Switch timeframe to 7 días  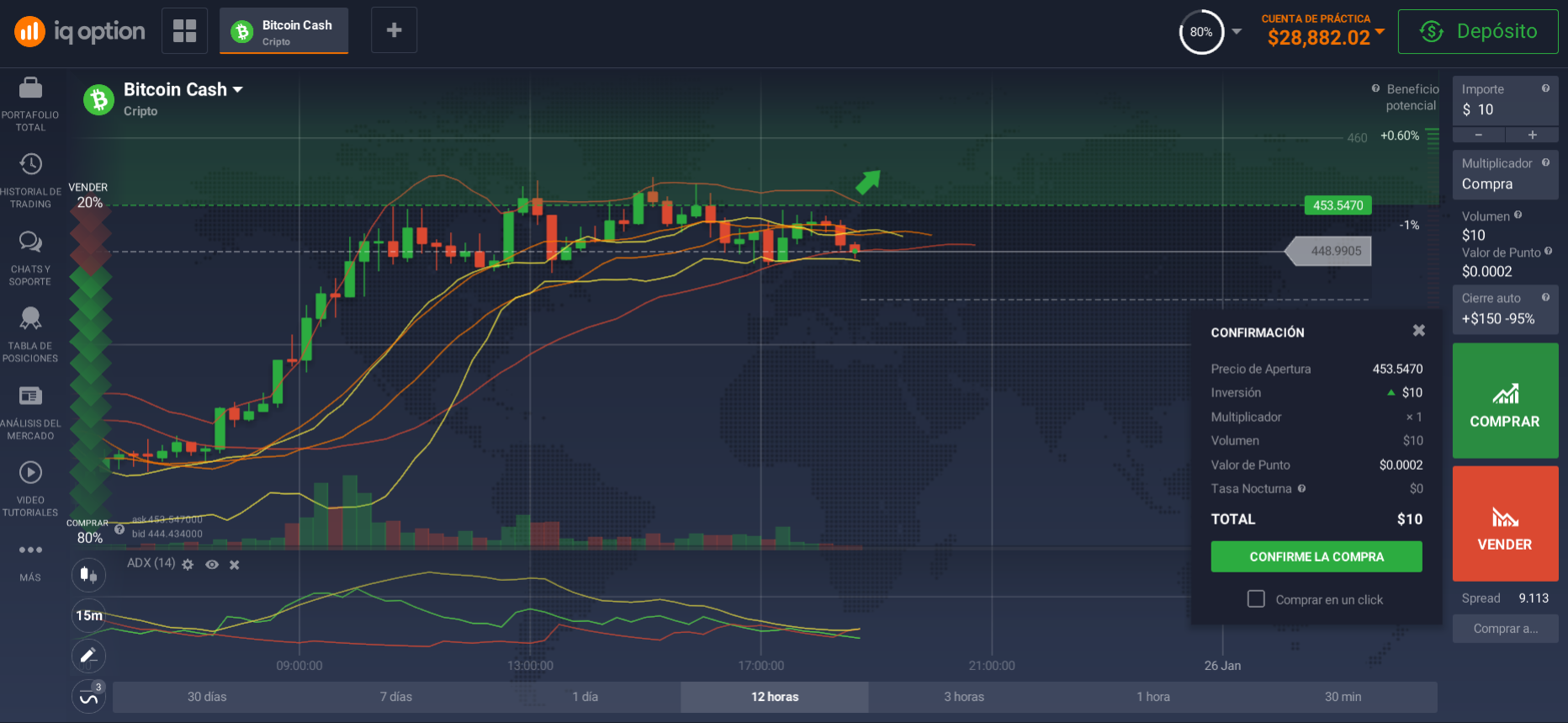tap(396, 697)
